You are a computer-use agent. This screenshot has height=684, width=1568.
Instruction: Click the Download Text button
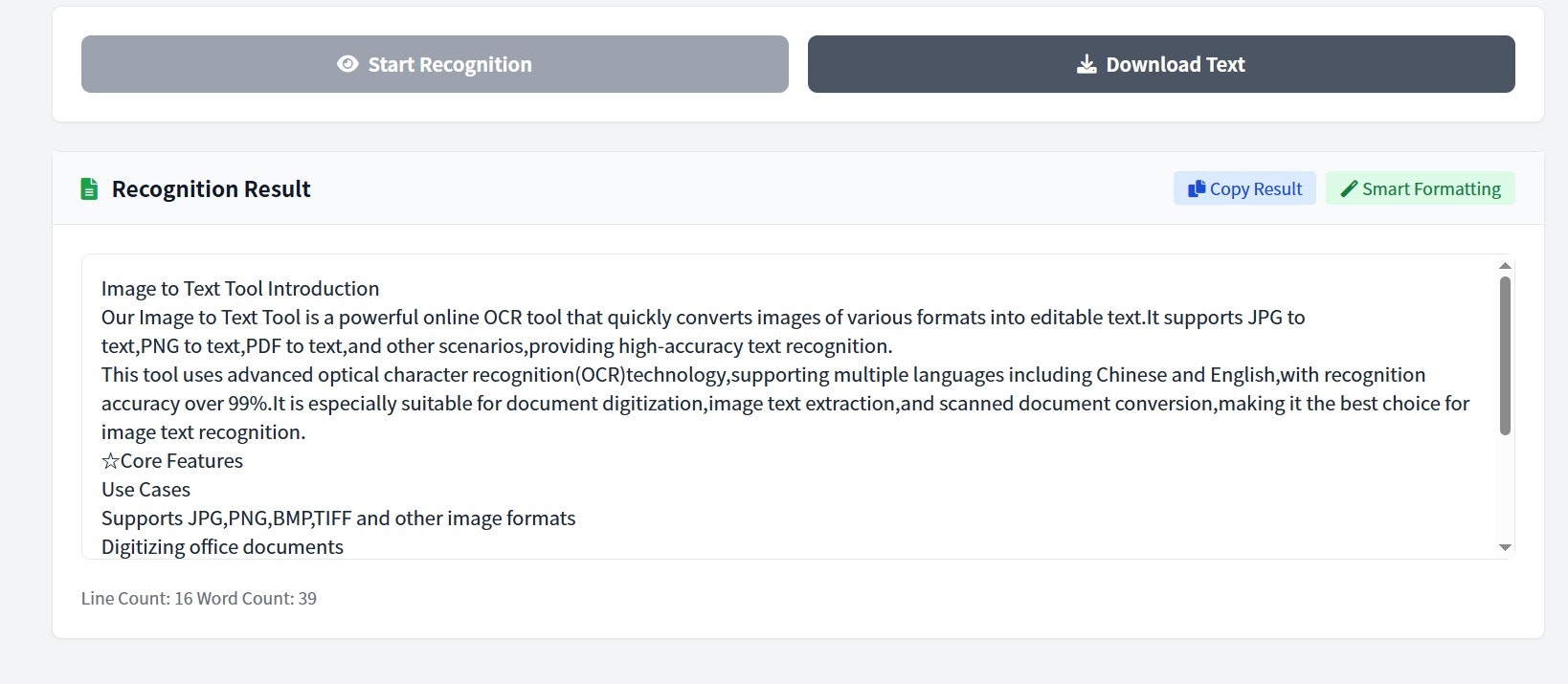point(1160,63)
